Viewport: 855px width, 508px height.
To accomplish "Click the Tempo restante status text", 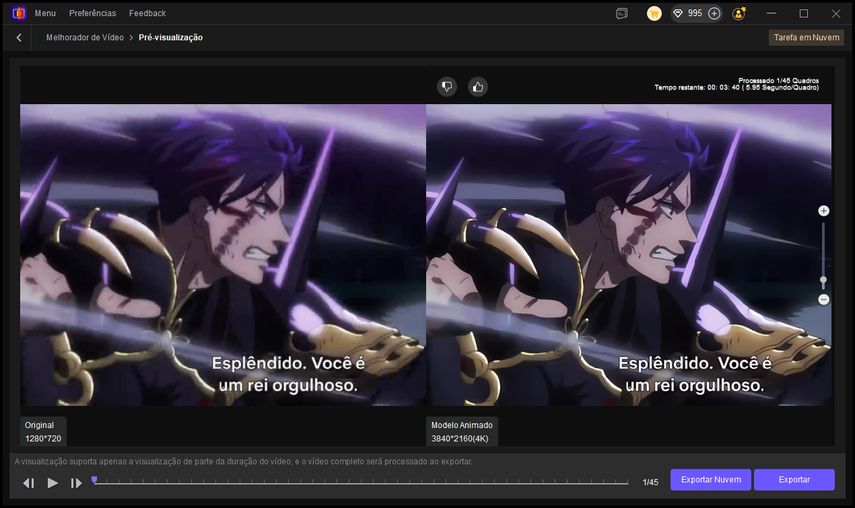I will (737, 88).
